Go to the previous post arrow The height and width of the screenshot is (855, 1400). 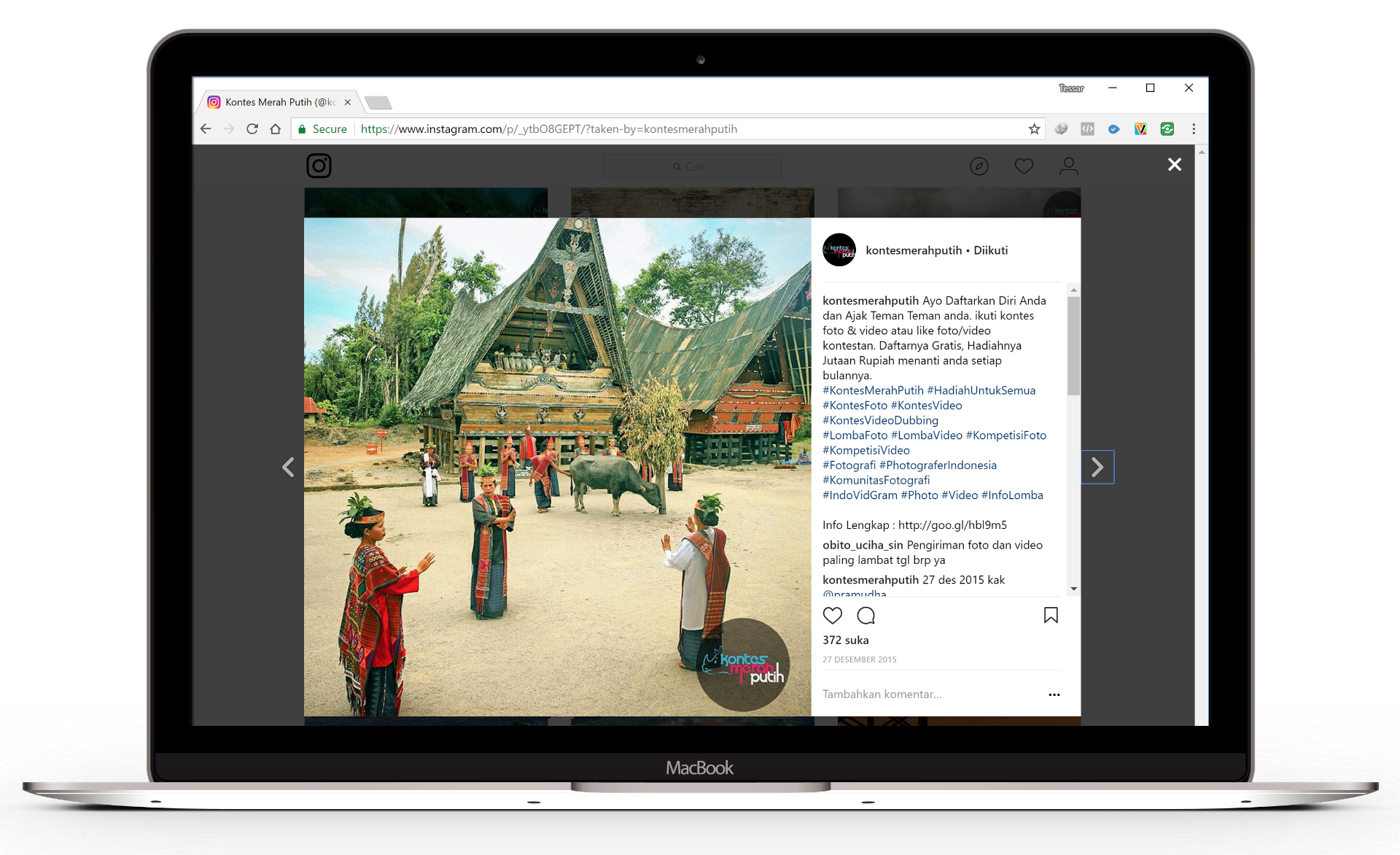(x=289, y=467)
